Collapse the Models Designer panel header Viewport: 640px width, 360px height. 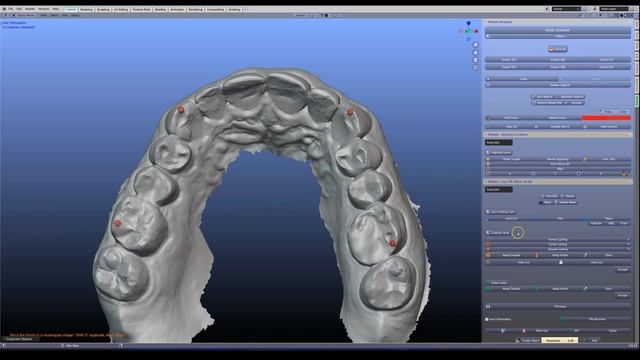tap(558, 22)
